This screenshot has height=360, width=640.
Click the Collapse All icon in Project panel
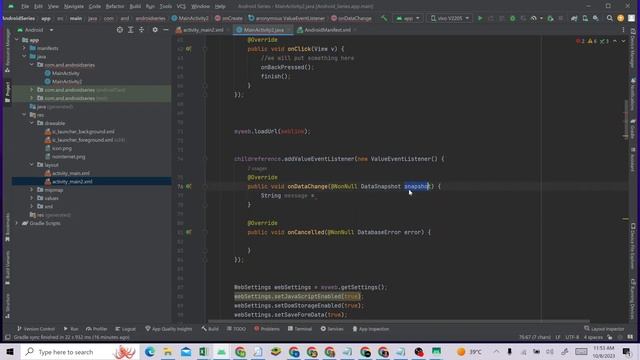coord(141,30)
